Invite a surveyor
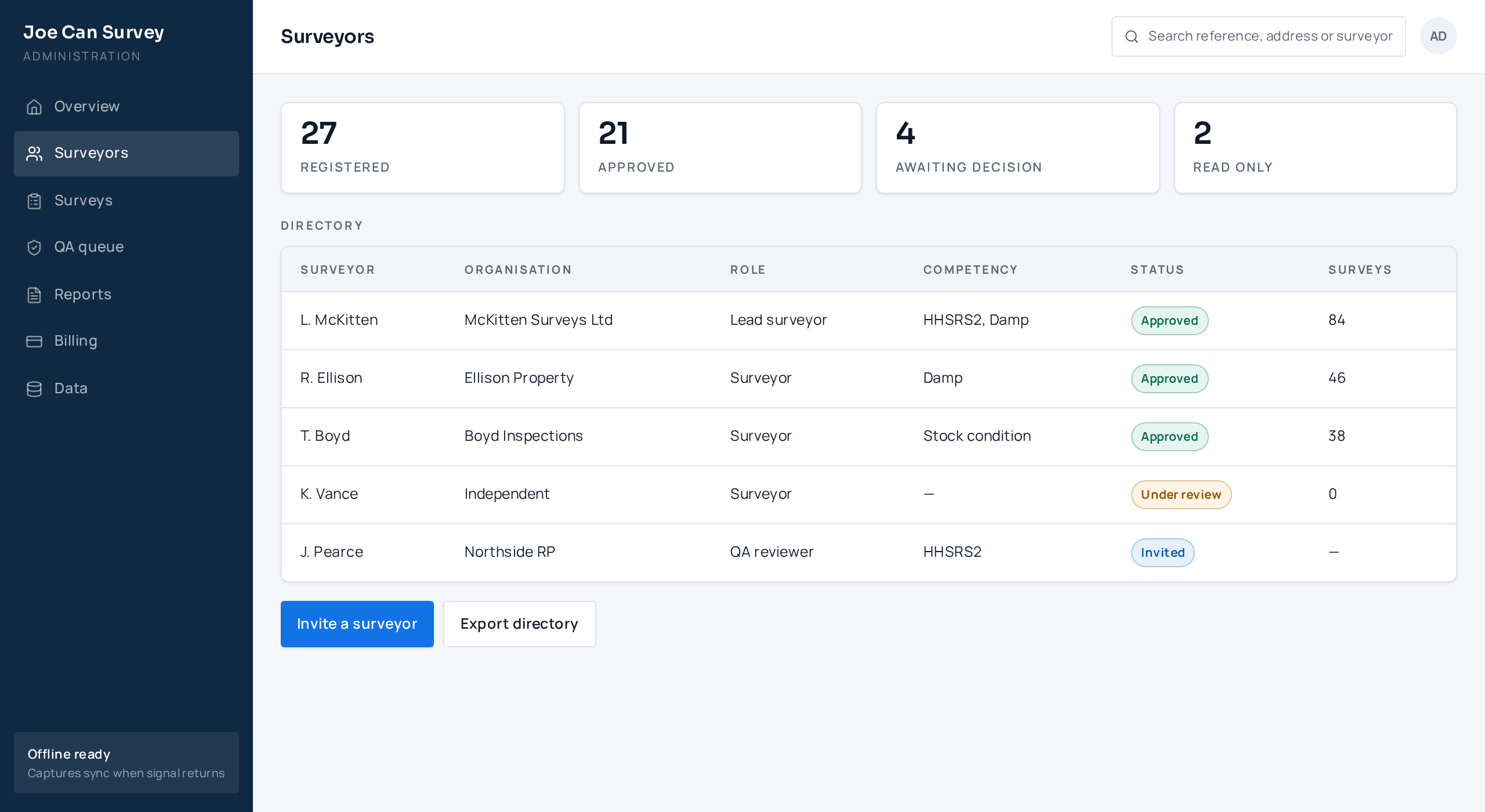This screenshot has height=812, width=1485. tap(357, 624)
